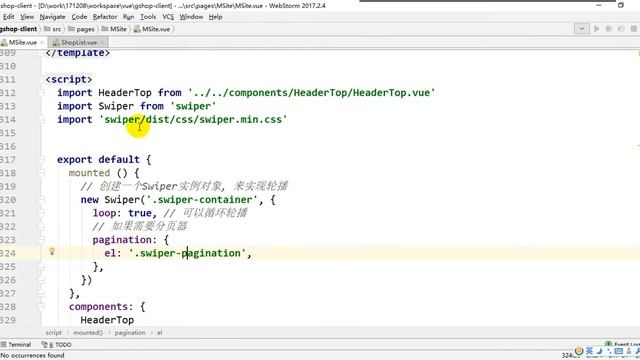Close the ShopList.vue editor tab
Screen dimensions: 640x360
tap(102, 42)
